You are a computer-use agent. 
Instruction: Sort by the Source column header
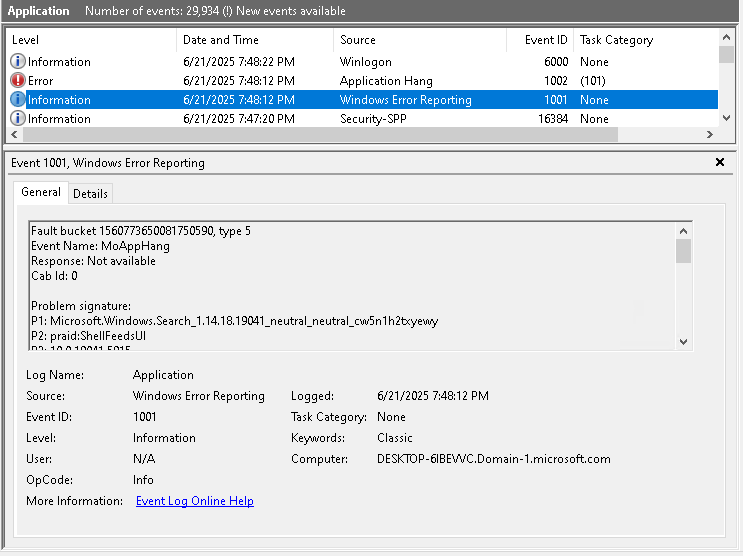click(420, 40)
